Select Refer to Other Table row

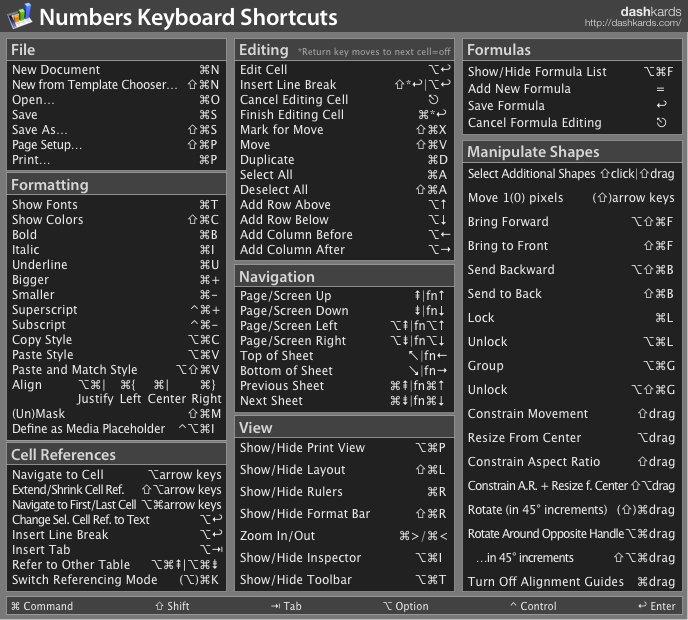click(116, 565)
